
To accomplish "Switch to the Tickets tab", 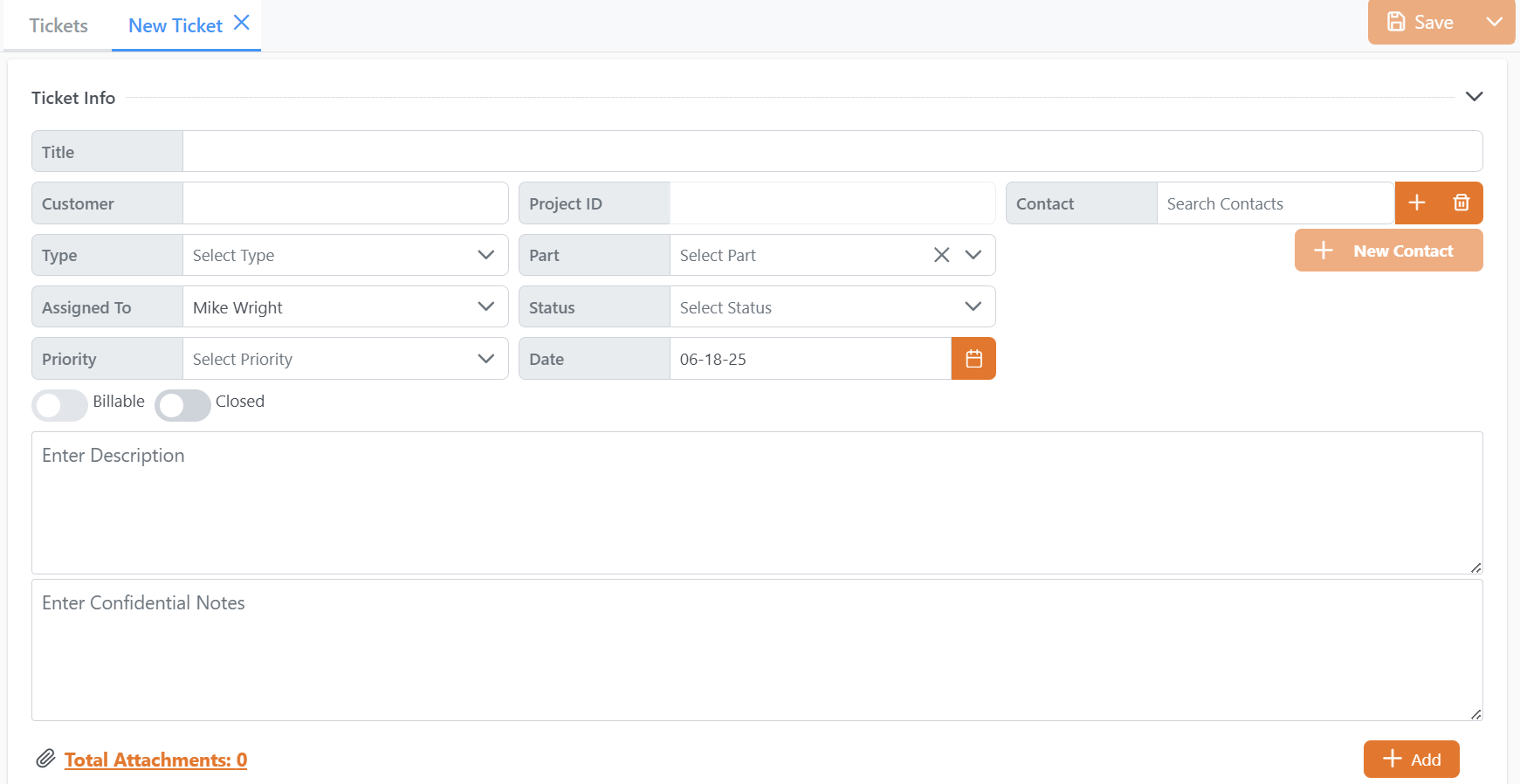I will (x=58, y=25).
